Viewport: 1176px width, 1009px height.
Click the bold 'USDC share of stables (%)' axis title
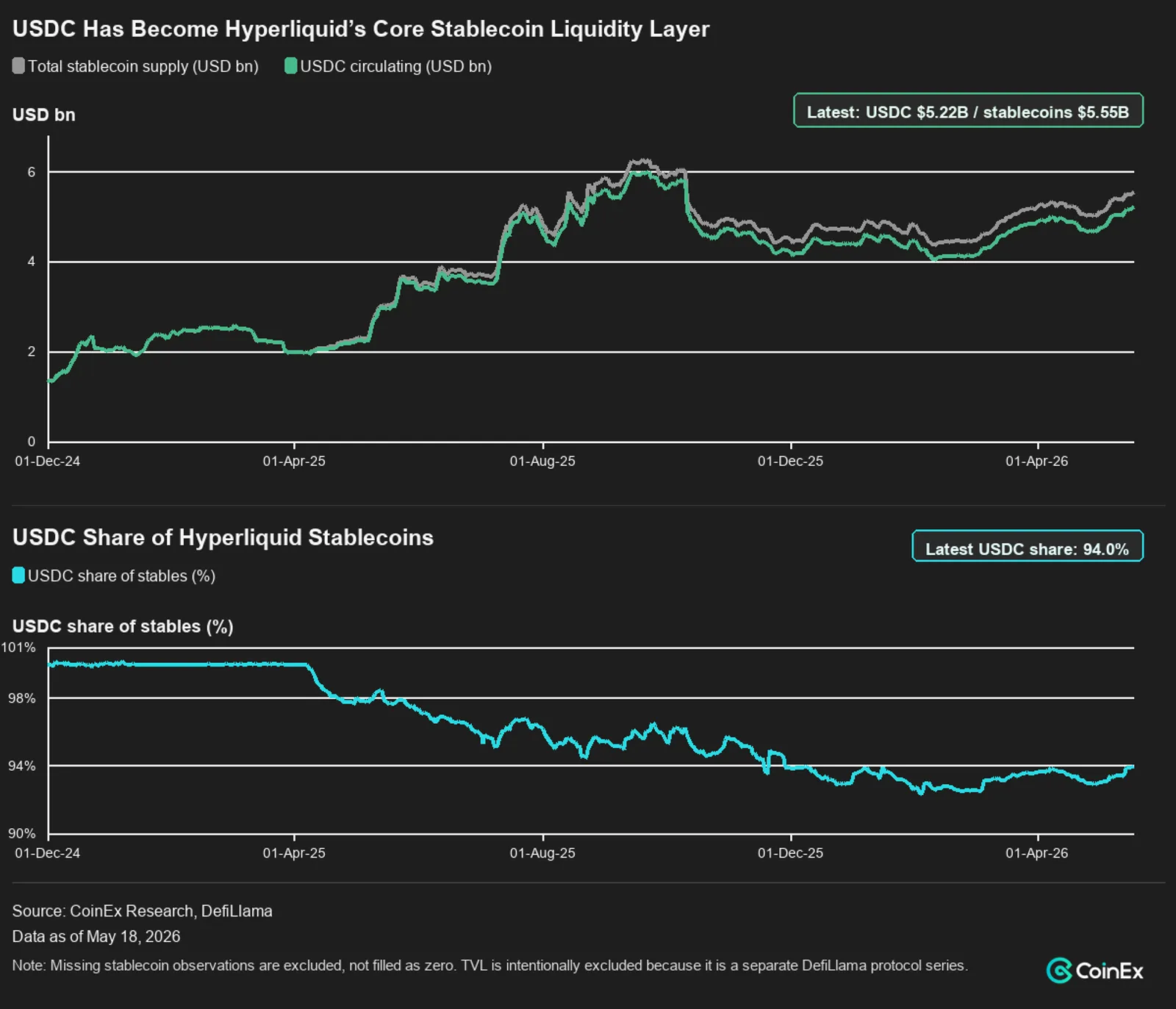123,626
